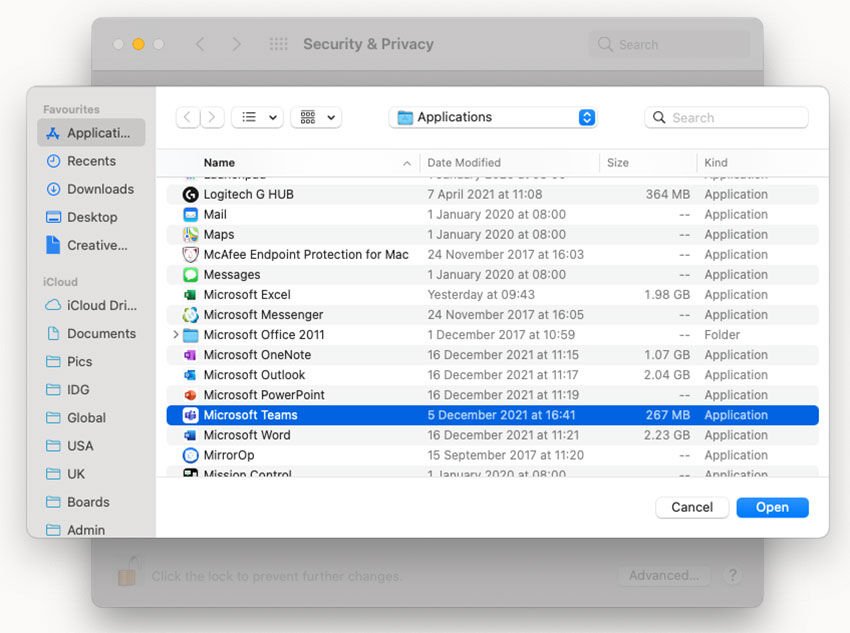
Task: Sort by the Date Modified column
Action: (464, 163)
